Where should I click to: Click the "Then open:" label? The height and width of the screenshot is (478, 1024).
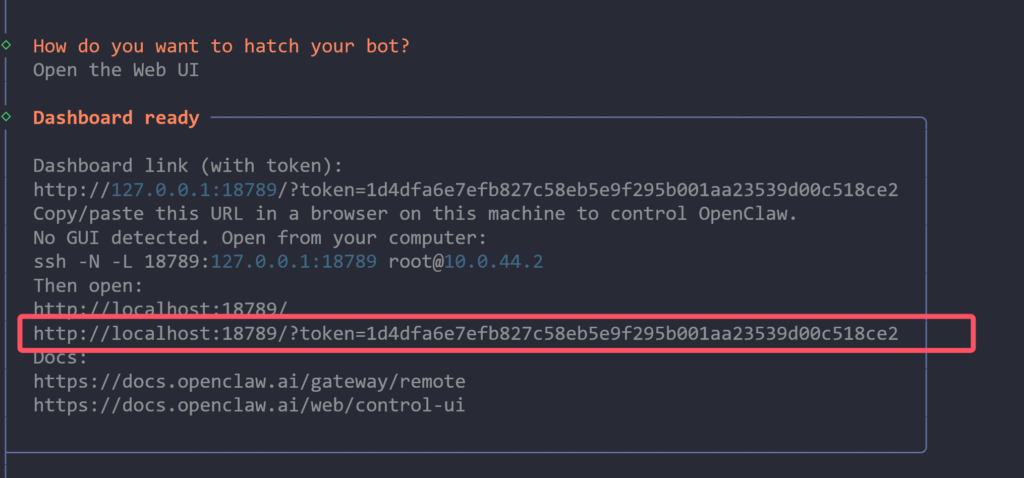(x=83, y=286)
